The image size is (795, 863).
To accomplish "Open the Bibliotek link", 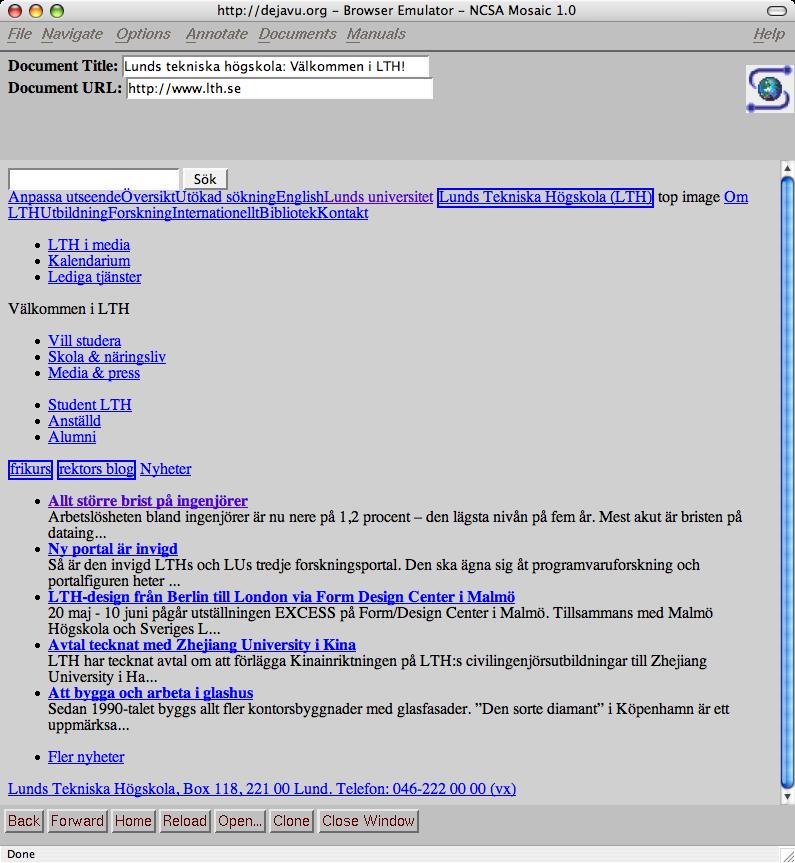I will point(288,213).
